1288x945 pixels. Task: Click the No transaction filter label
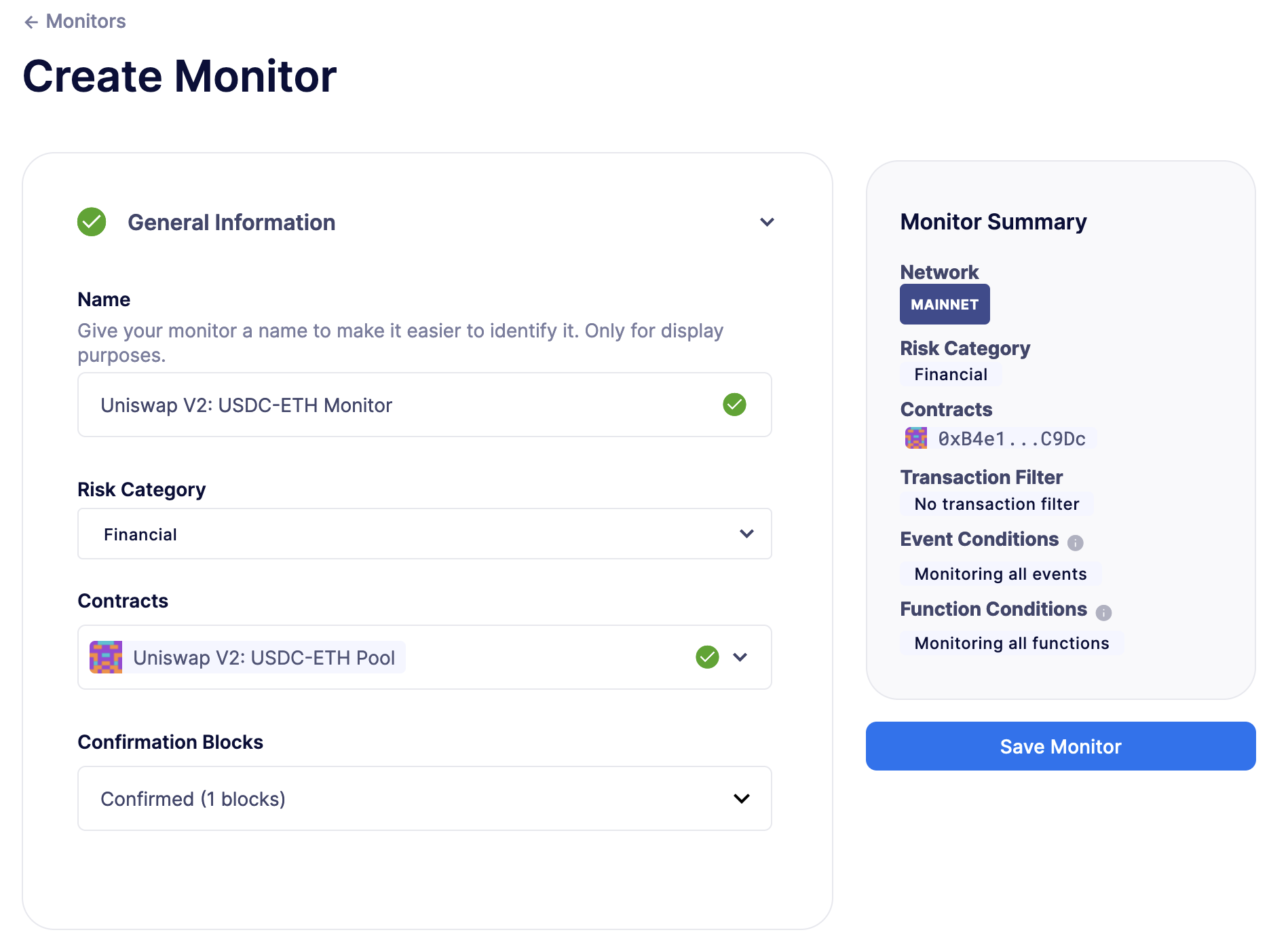(x=996, y=504)
